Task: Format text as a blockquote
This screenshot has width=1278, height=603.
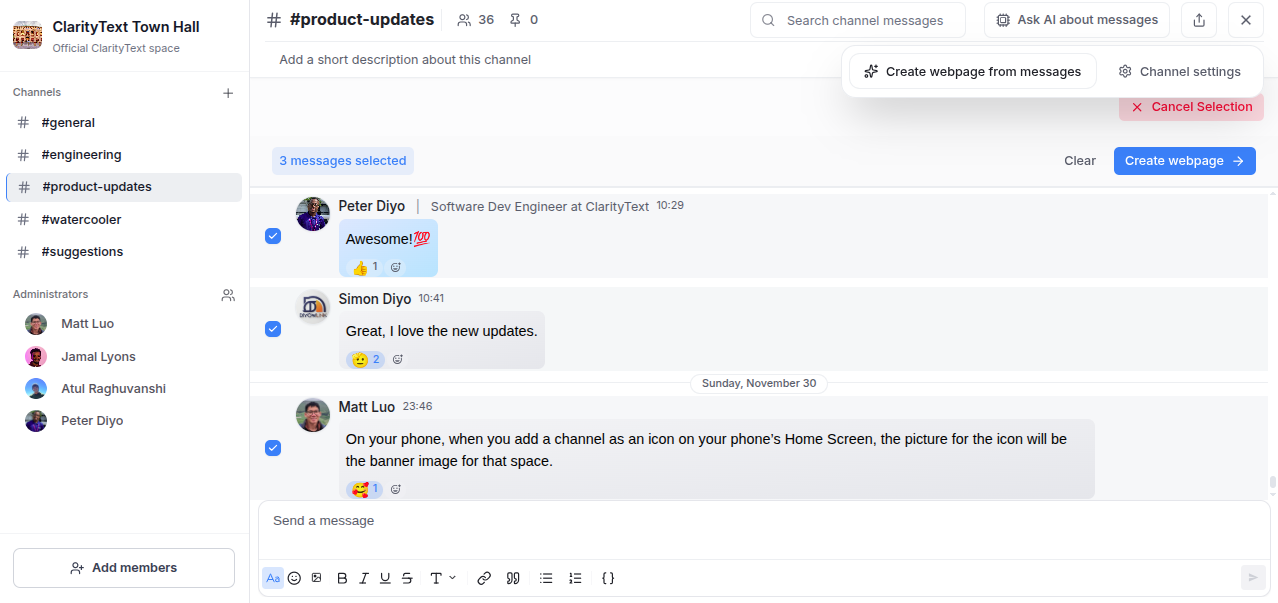Action: [513, 578]
